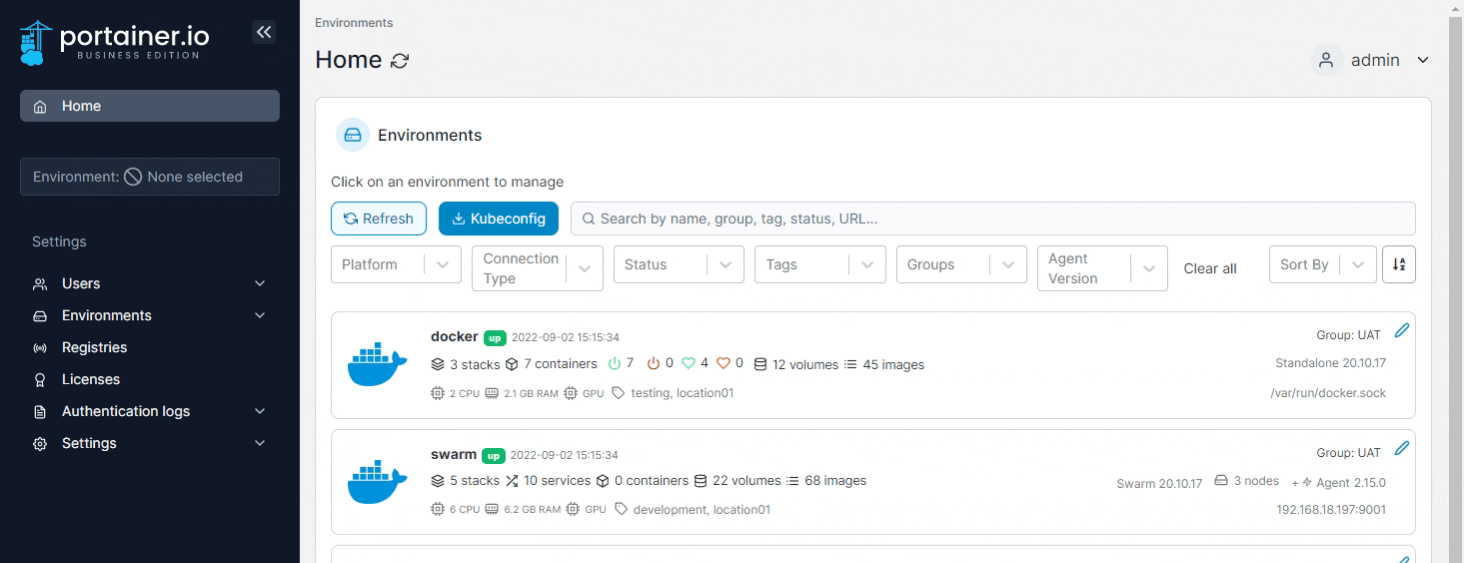Open the Connection Type filter dropdown
The image size is (1464, 563).
537,268
